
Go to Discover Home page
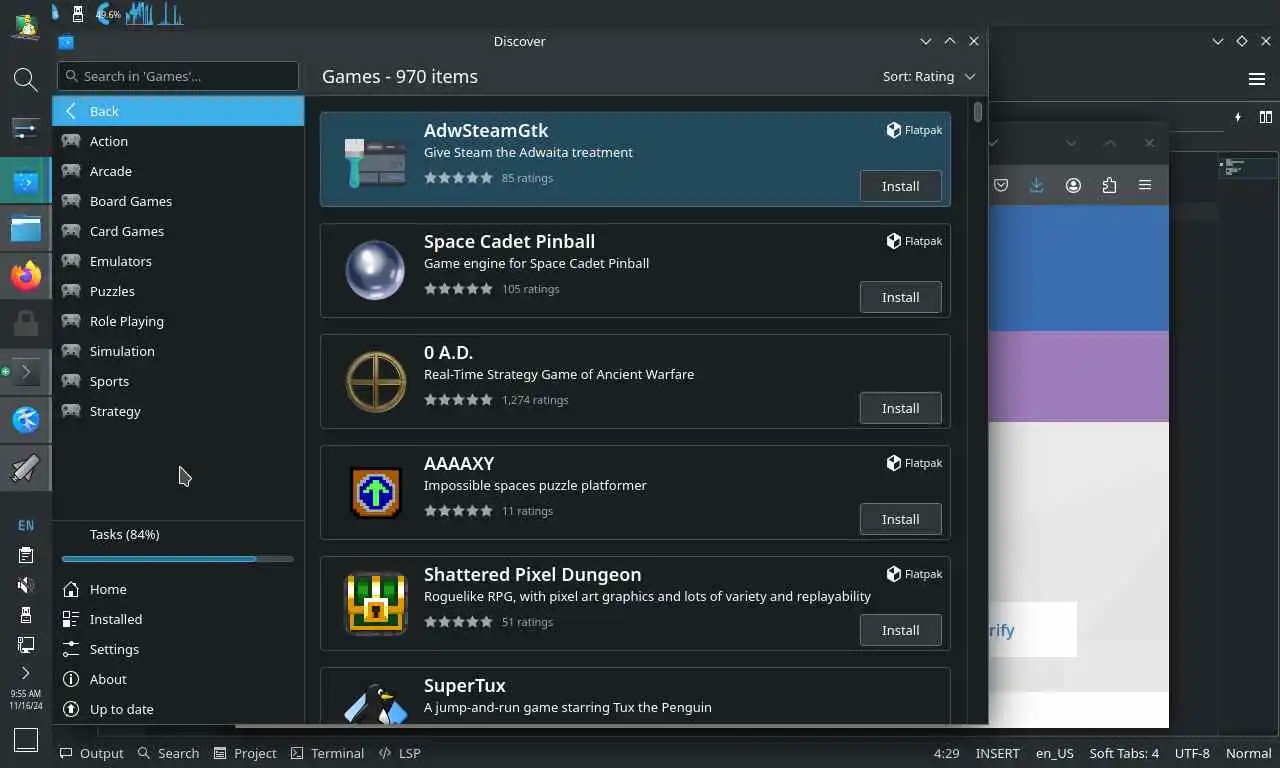pyautogui.click(x=178, y=589)
